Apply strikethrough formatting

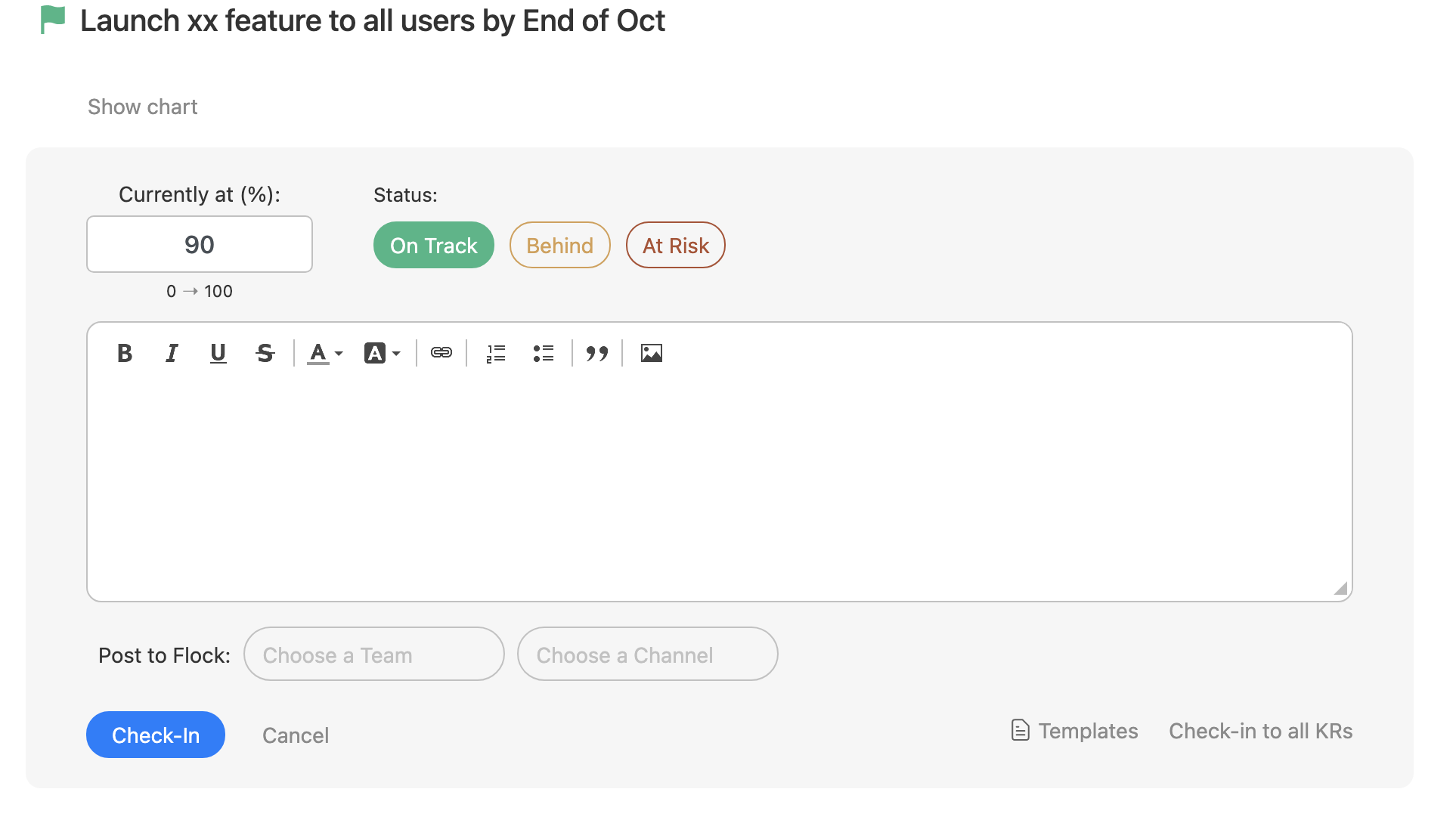pyautogui.click(x=265, y=353)
